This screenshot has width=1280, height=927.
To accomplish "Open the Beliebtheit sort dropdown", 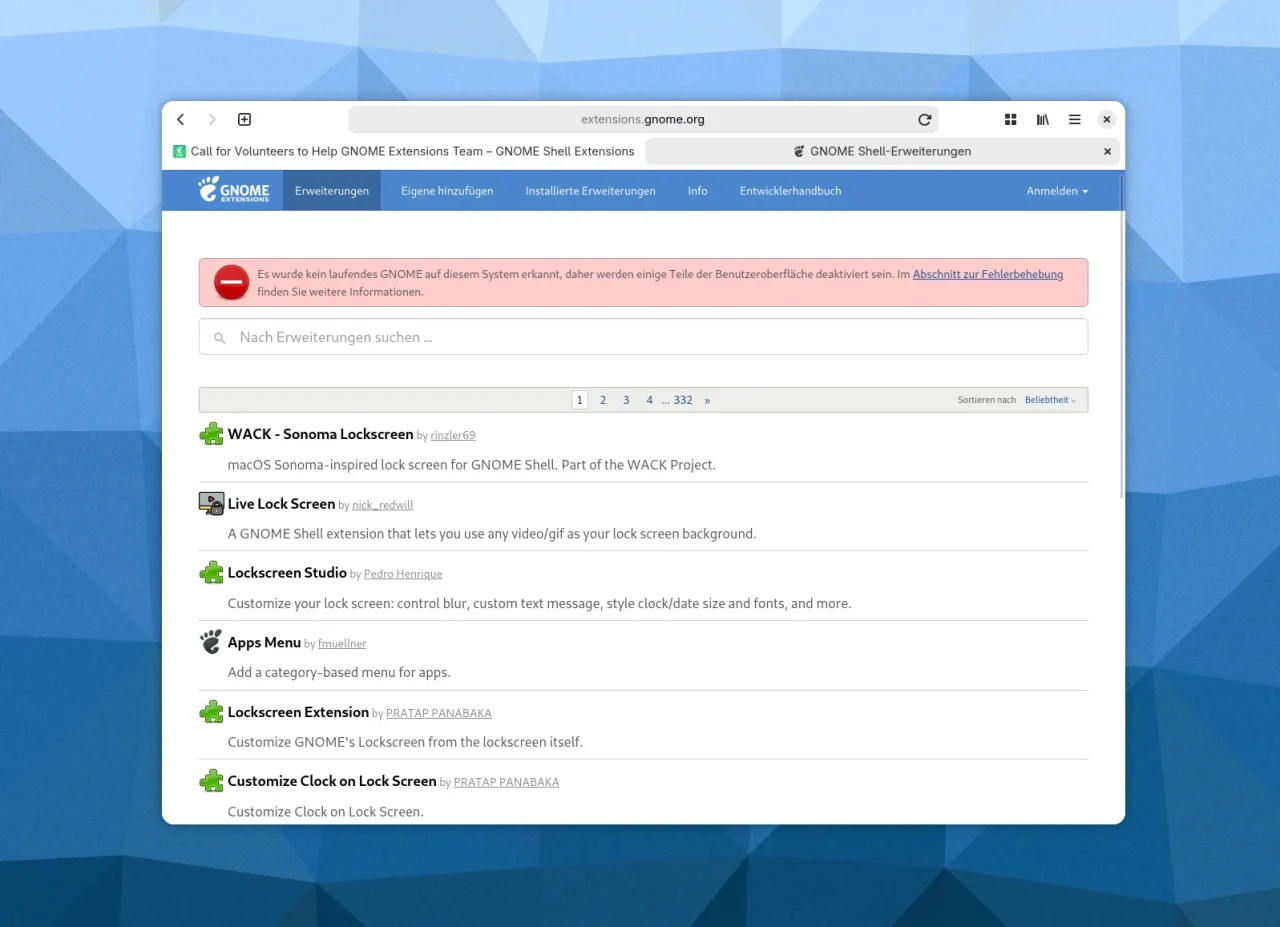I will [x=1050, y=400].
